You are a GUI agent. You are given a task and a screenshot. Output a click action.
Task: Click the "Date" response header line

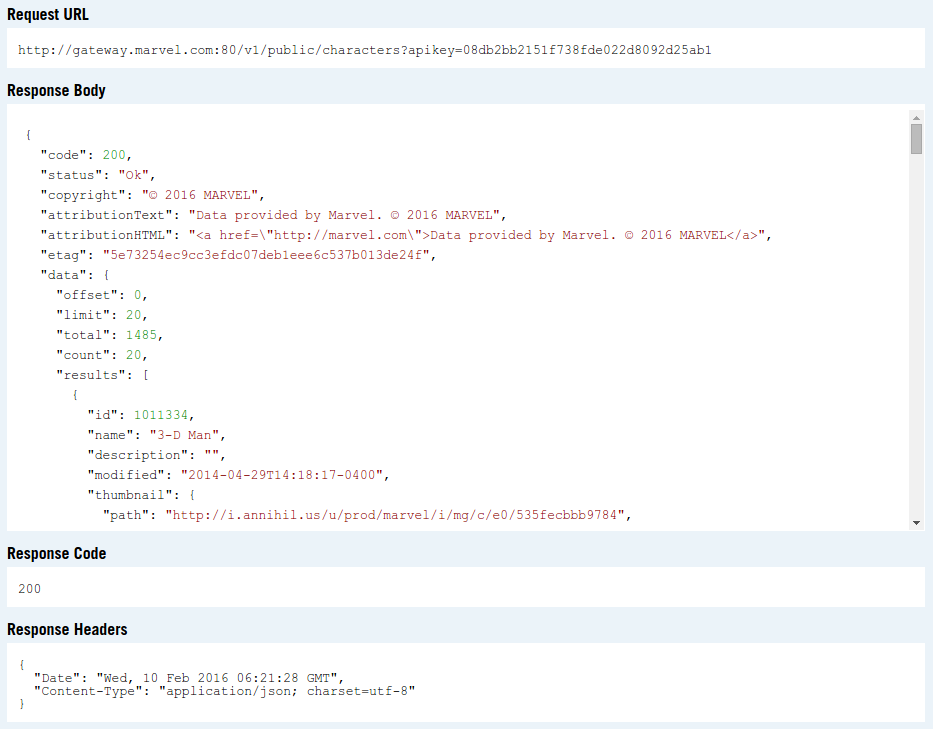pyautogui.click(x=189, y=678)
